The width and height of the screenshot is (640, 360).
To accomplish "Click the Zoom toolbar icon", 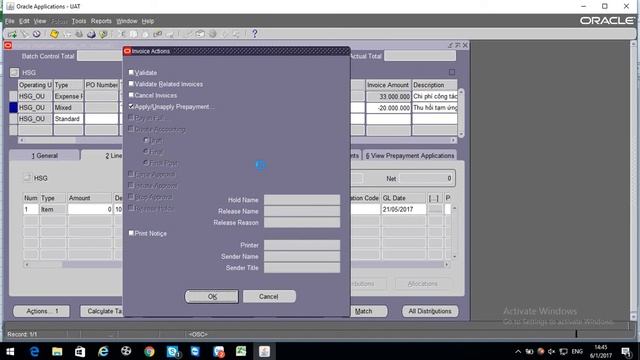I will coord(200,34).
